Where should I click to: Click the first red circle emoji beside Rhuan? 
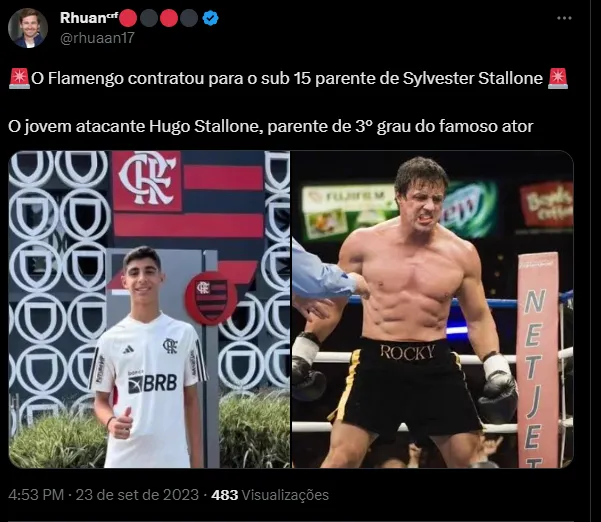tap(128, 18)
